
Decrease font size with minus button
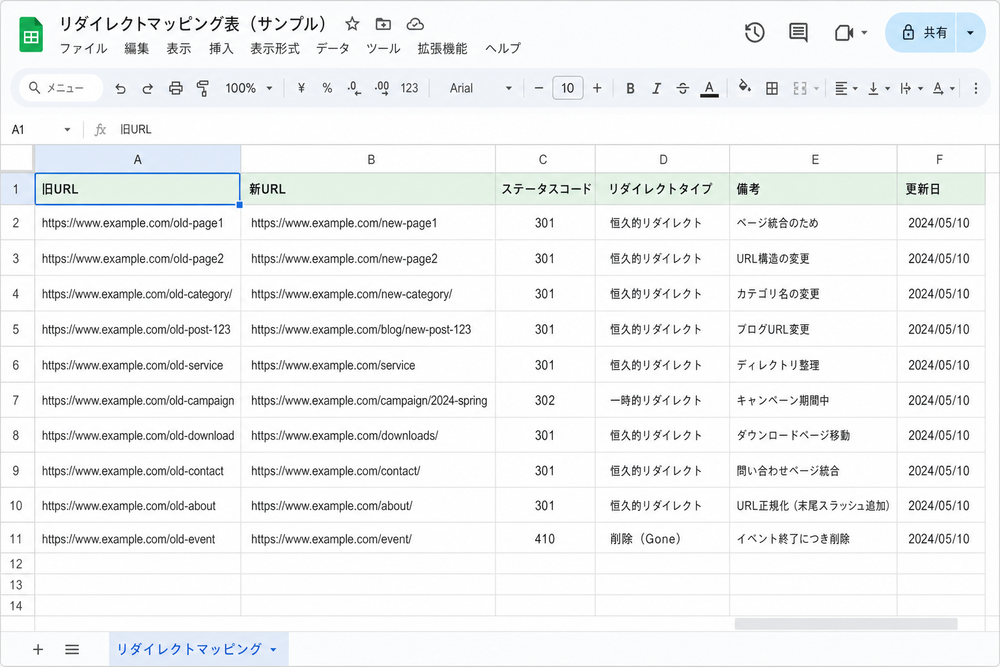(539, 89)
